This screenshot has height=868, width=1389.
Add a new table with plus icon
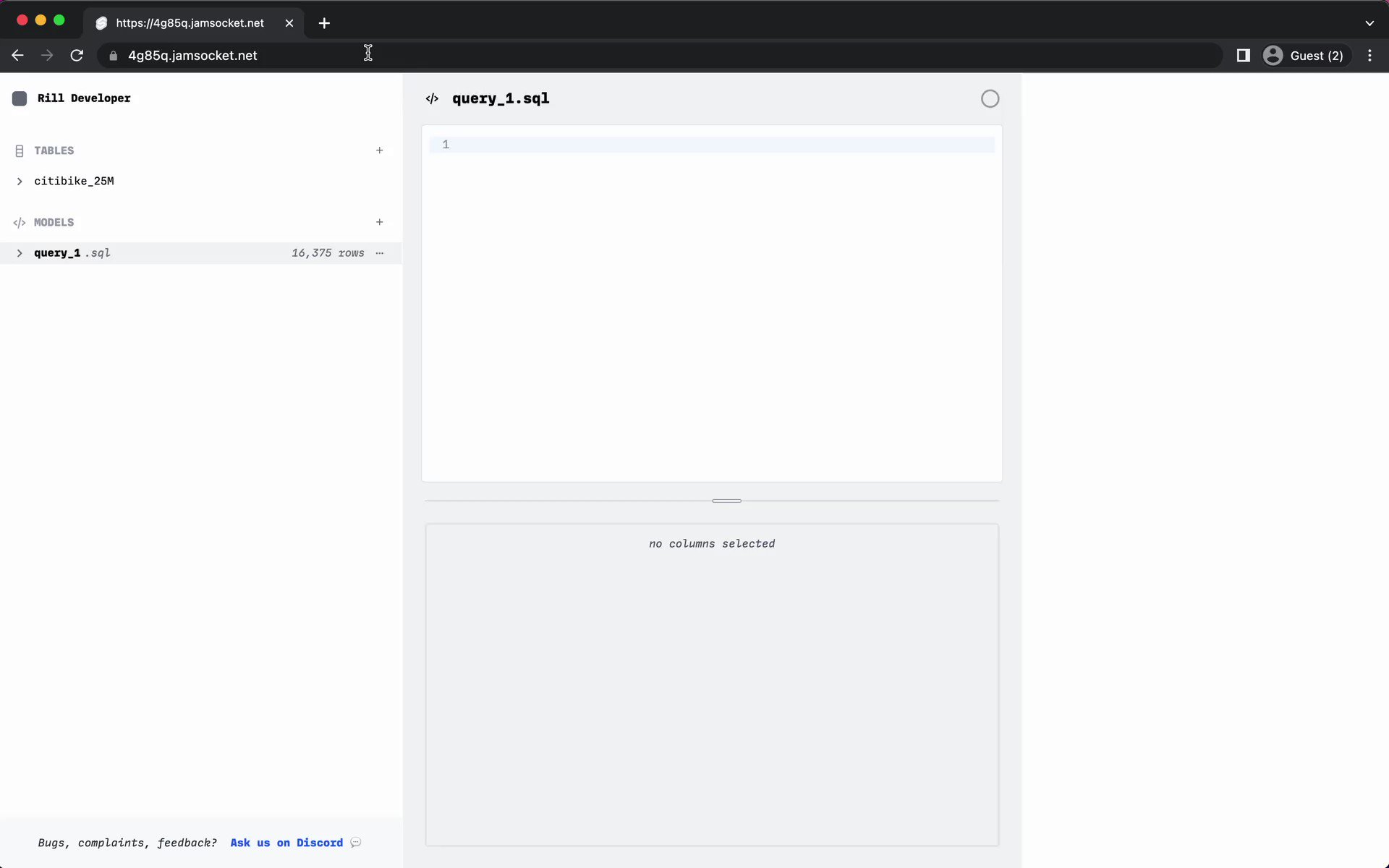point(379,150)
